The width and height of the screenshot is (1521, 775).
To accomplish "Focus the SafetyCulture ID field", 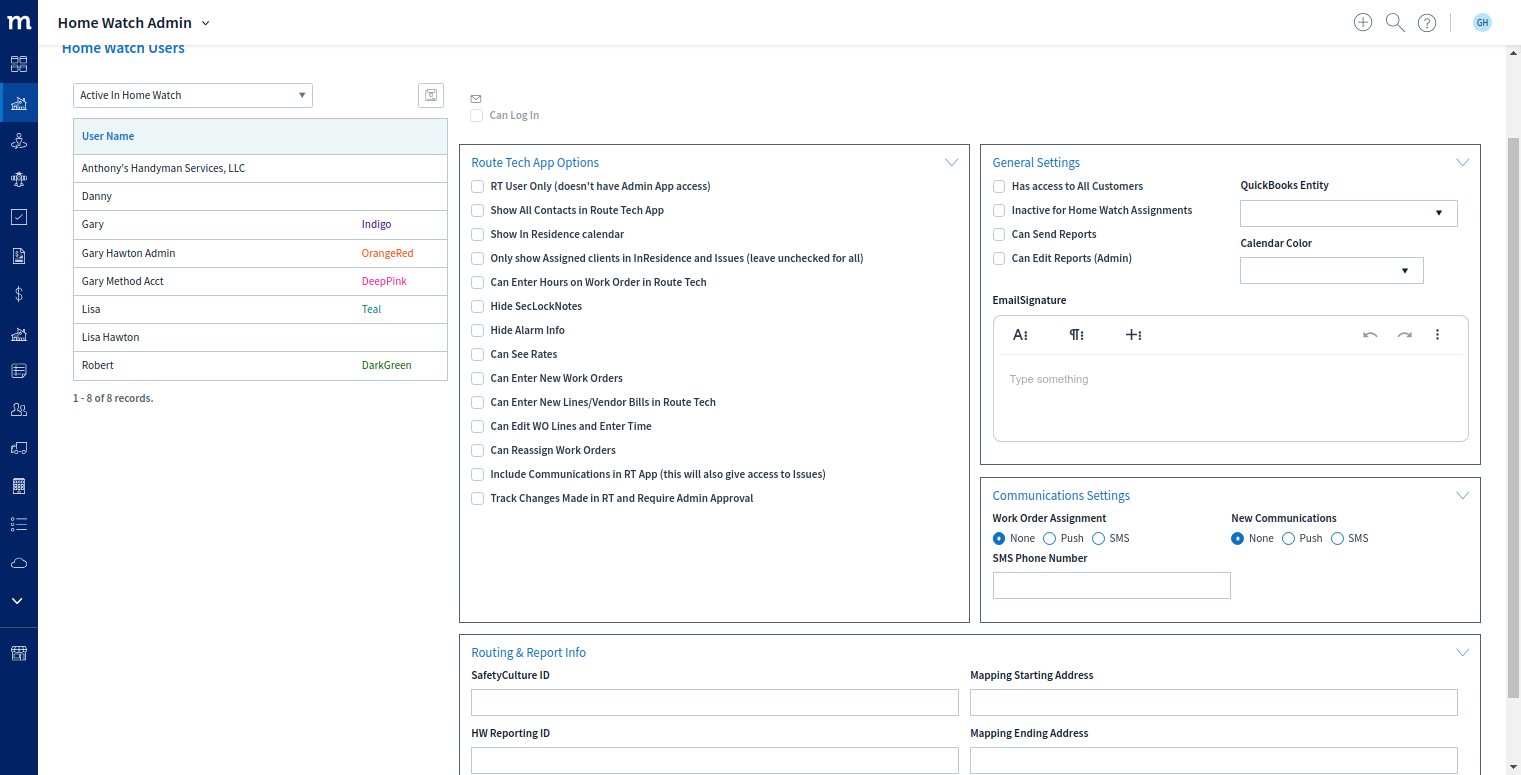I will click(714, 703).
